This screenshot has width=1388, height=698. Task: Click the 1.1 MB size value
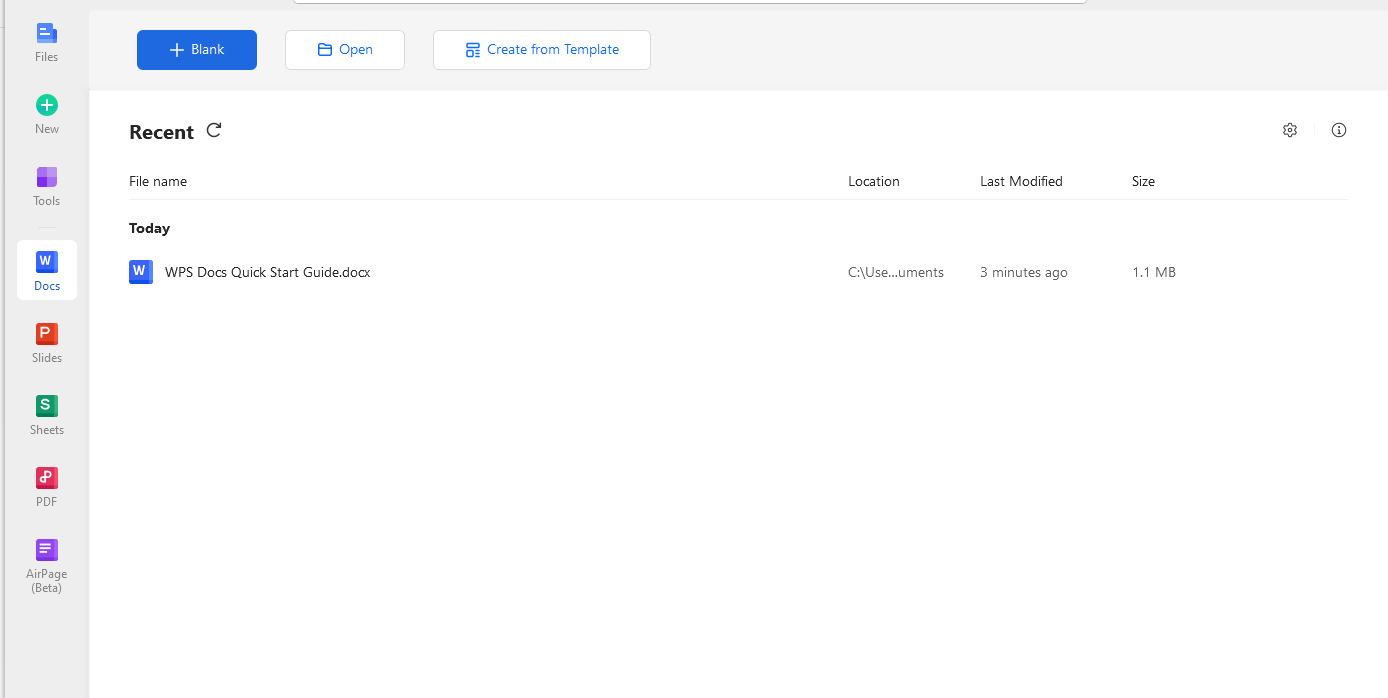[x=1154, y=272]
